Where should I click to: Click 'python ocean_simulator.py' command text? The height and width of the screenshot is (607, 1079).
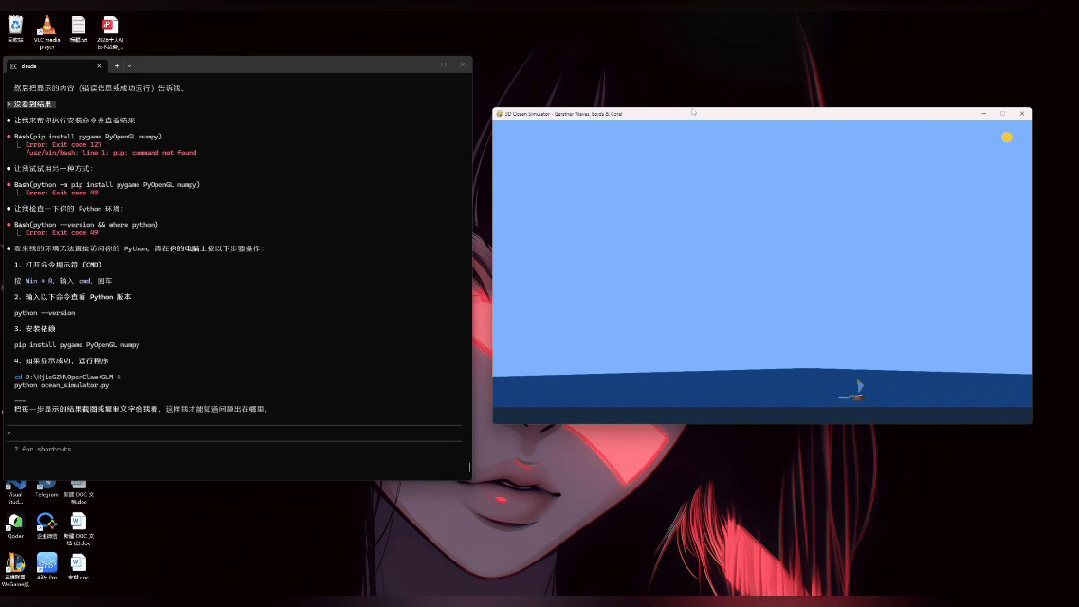click(x=61, y=385)
